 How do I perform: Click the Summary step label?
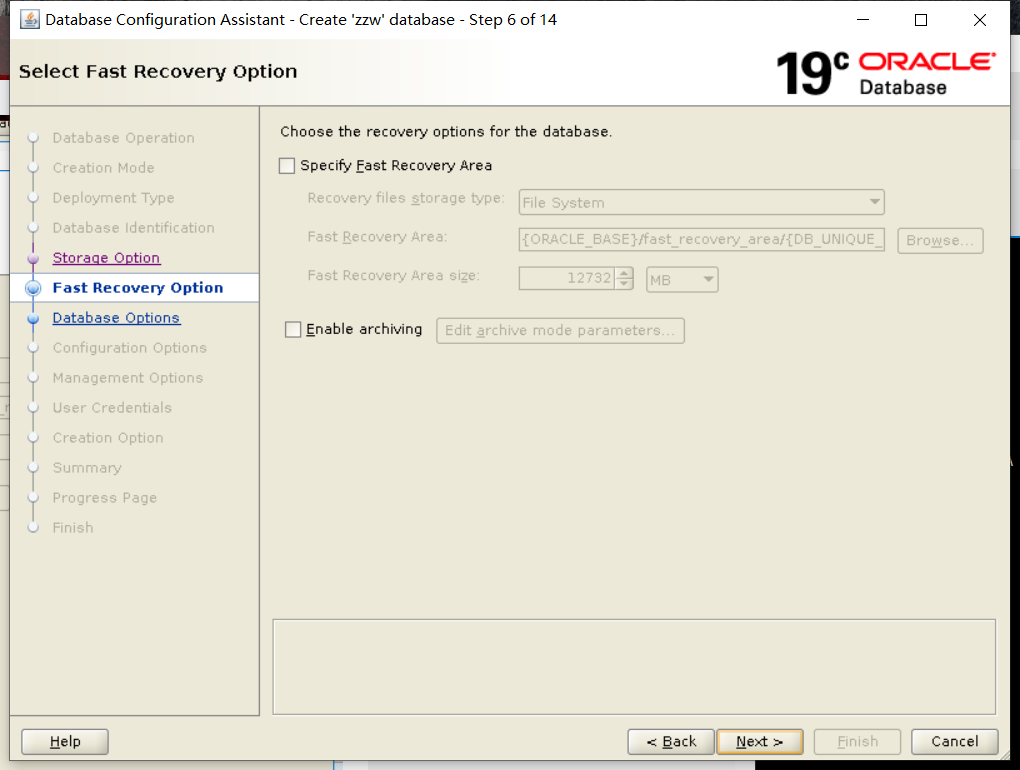coord(87,468)
